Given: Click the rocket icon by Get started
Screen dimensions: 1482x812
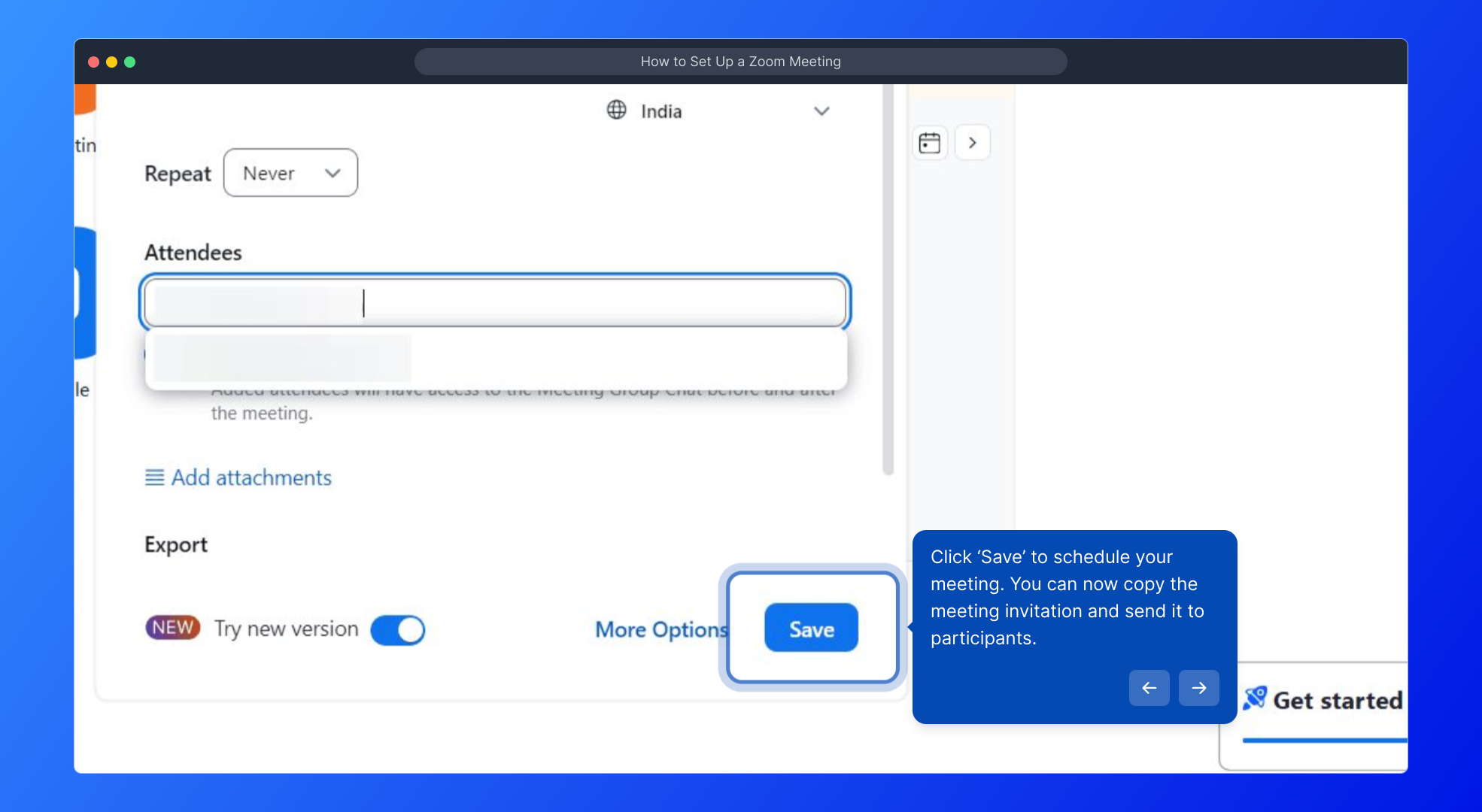Looking at the screenshot, I should click(x=1254, y=699).
